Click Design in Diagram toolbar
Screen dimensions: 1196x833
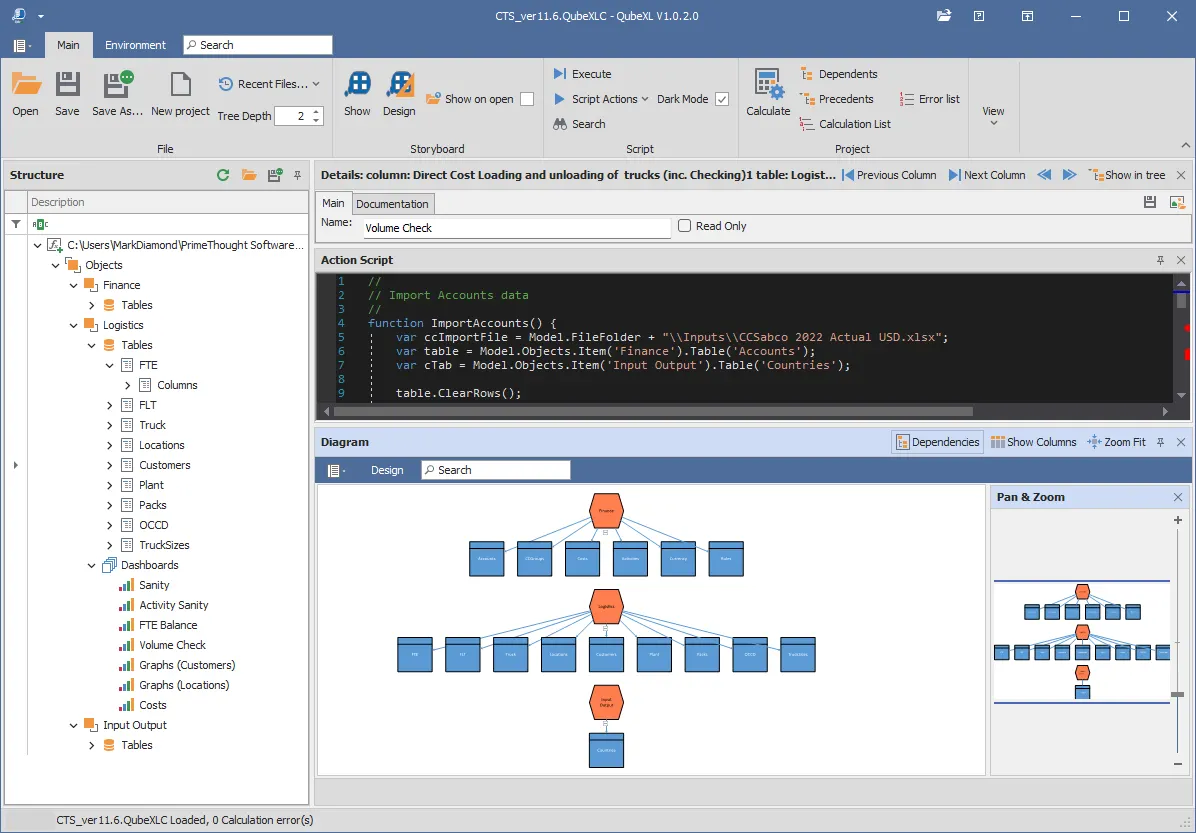387,470
